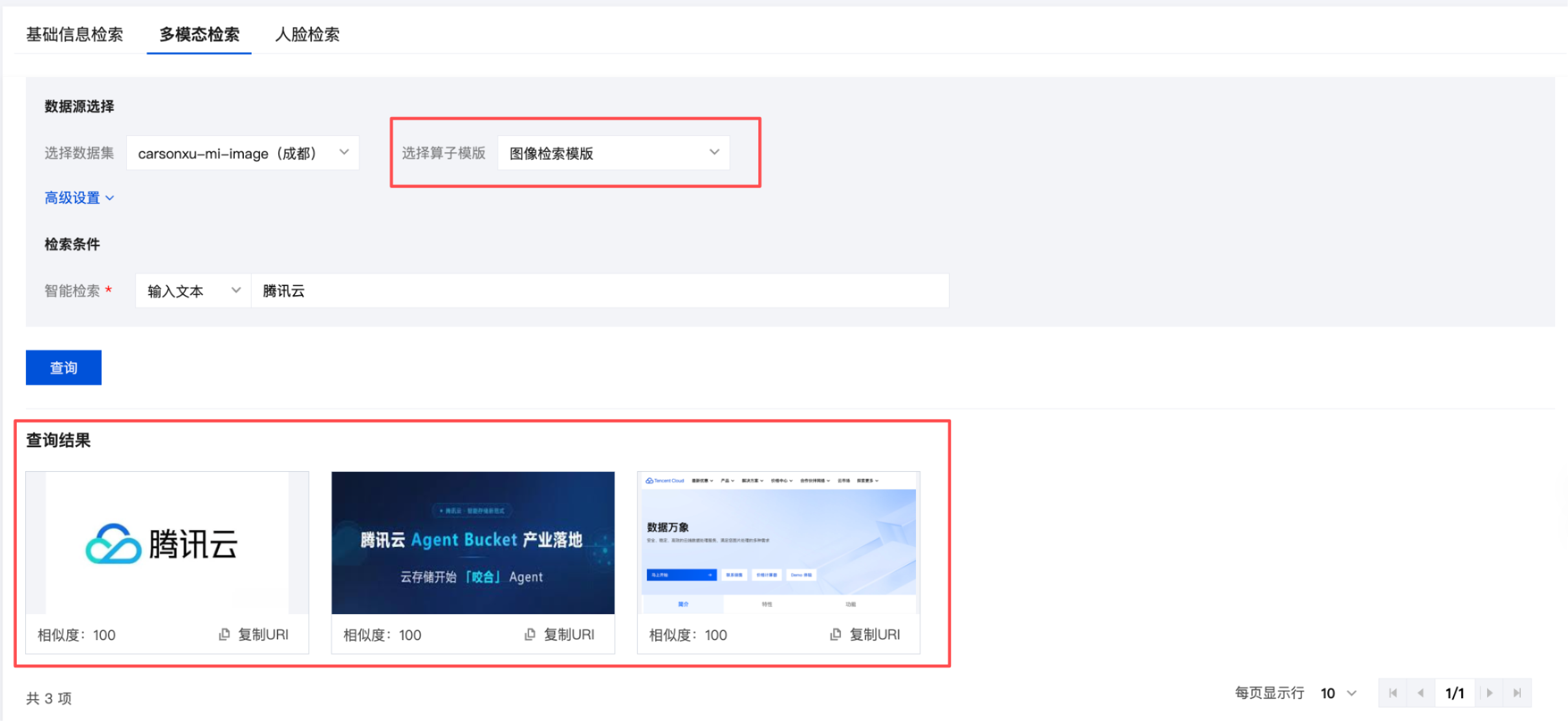1568x721 pixels.
Task: Open the 腾讯云 logo result thumbnail
Action: point(167,542)
